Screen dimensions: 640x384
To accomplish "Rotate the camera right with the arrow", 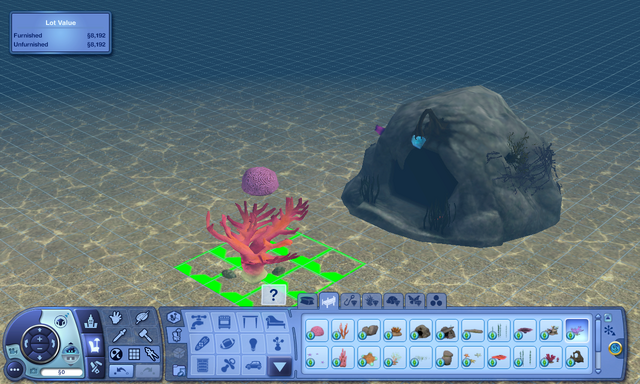I will tap(52, 344).
